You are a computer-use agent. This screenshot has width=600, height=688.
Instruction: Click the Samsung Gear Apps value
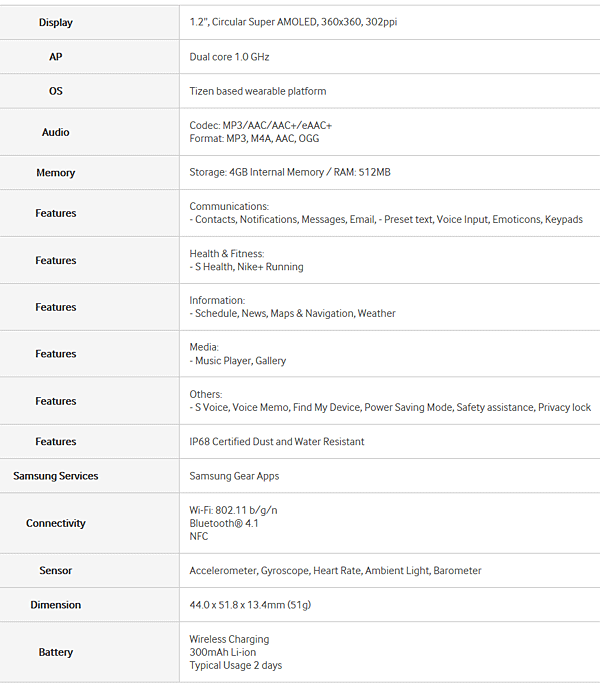[x=234, y=476]
